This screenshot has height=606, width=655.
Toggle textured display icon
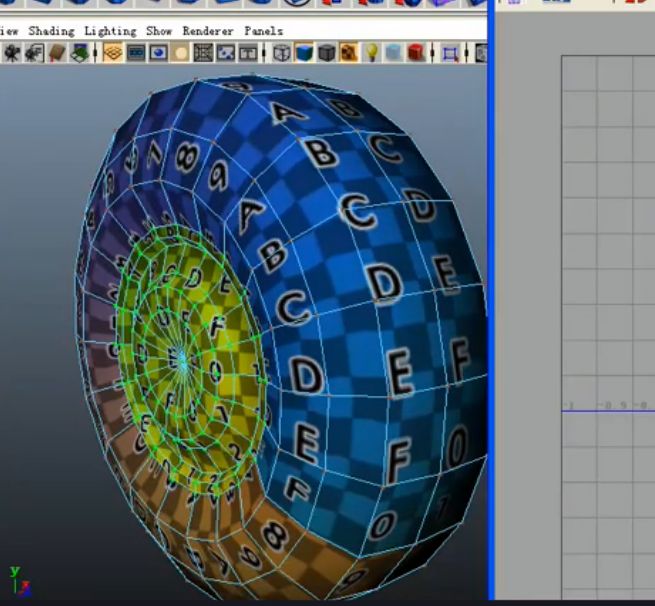348,53
